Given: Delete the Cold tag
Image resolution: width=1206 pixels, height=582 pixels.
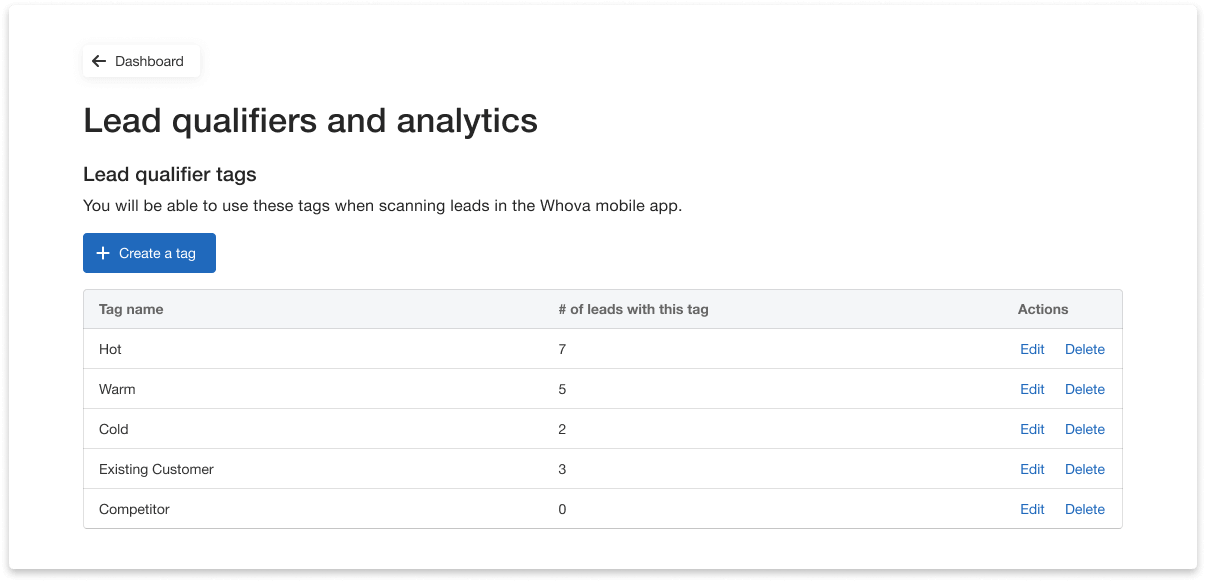Looking at the screenshot, I should click(x=1084, y=429).
